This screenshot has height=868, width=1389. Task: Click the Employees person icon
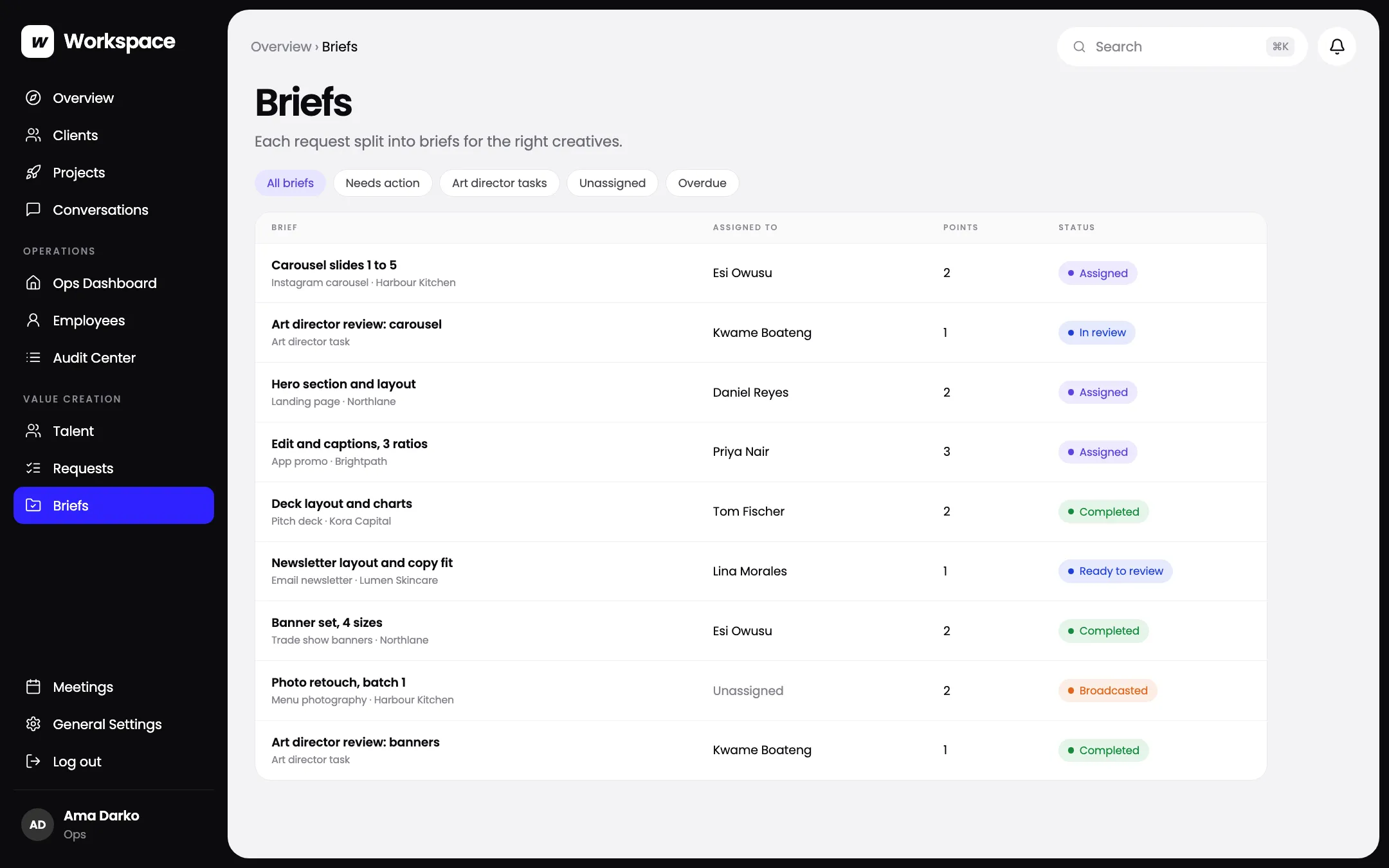[33, 320]
